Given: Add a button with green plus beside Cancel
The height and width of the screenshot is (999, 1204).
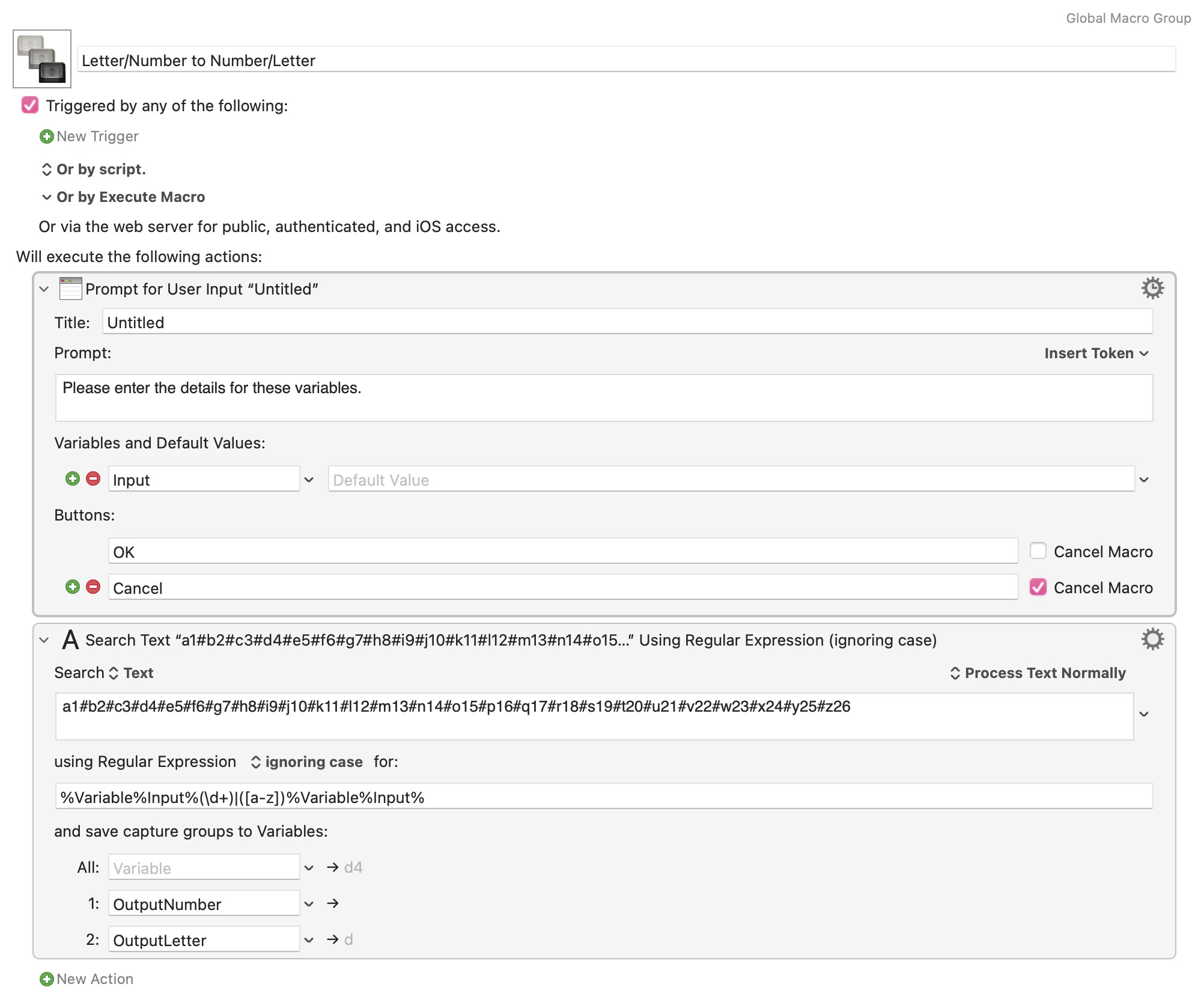Looking at the screenshot, I should [x=73, y=587].
